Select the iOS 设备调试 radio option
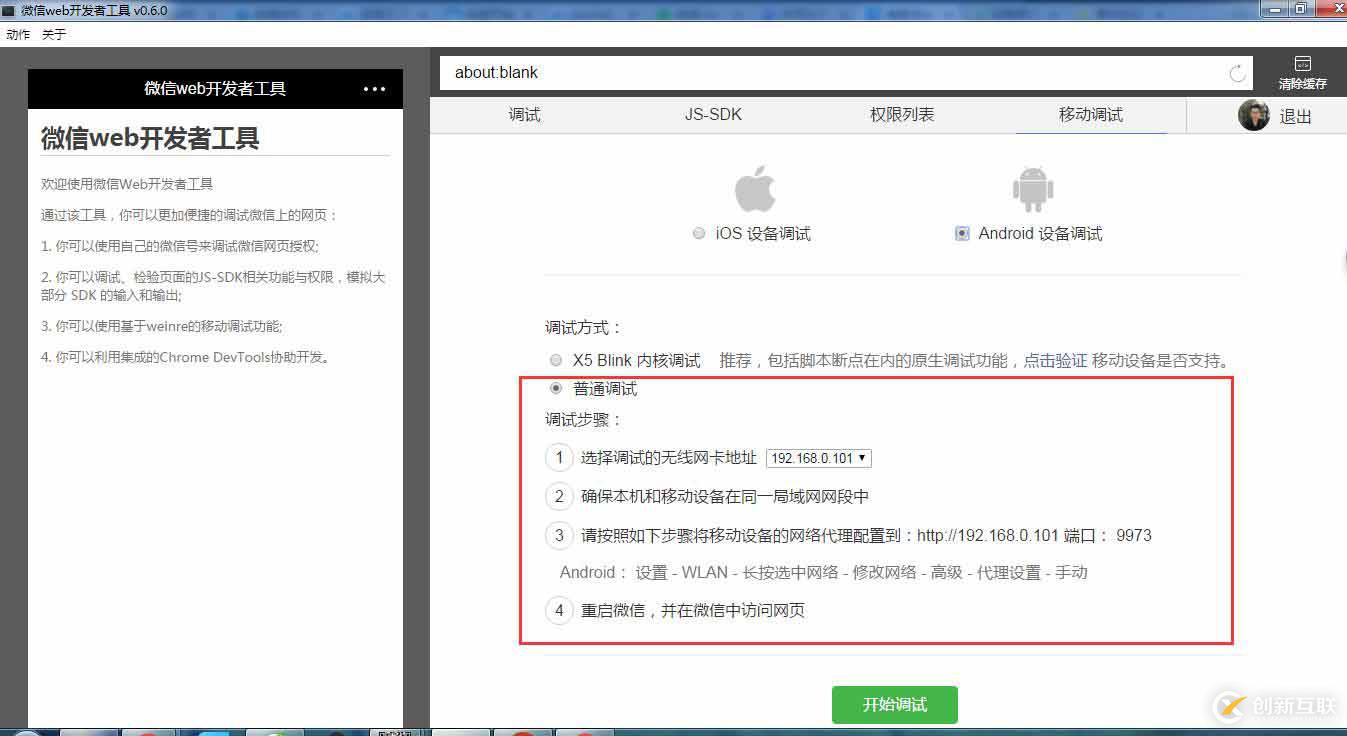This screenshot has height=736, width=1347. (698, 233)
